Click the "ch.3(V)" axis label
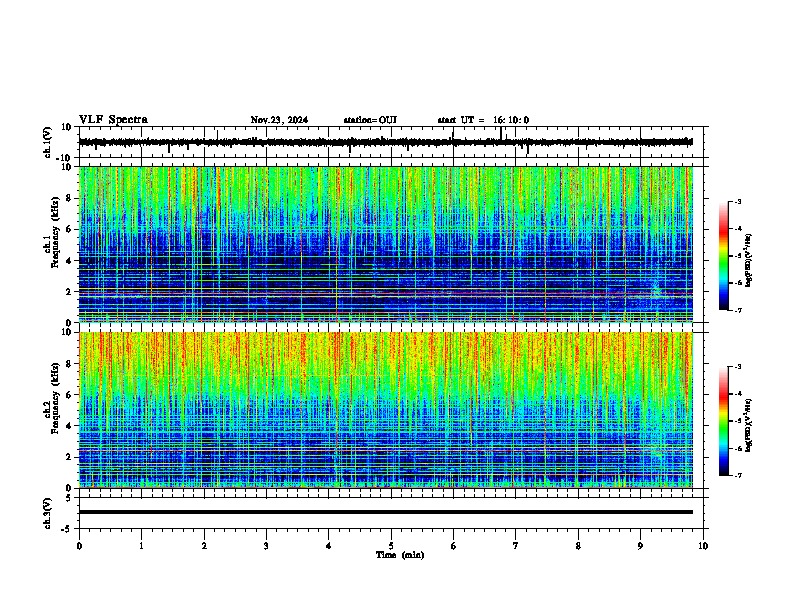 click(x=48, y=513)
